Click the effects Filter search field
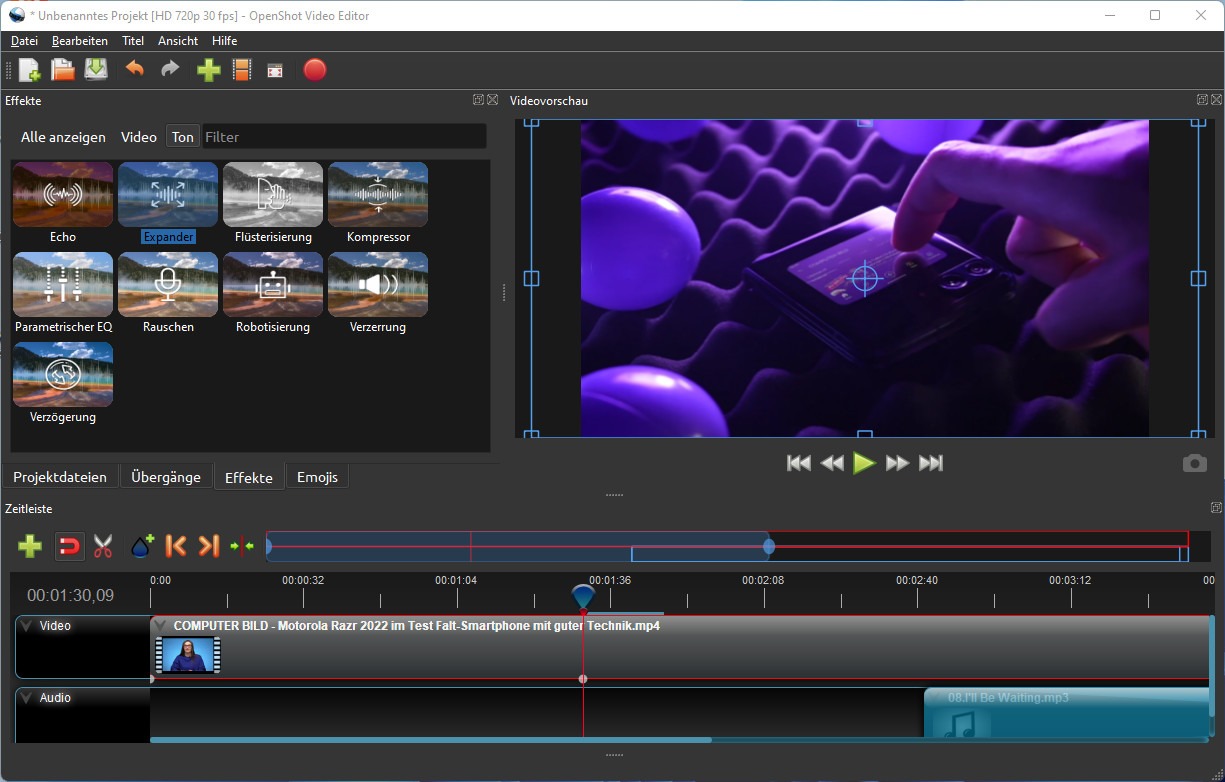This screenshot has width=1225, height=782. (343, 137)
